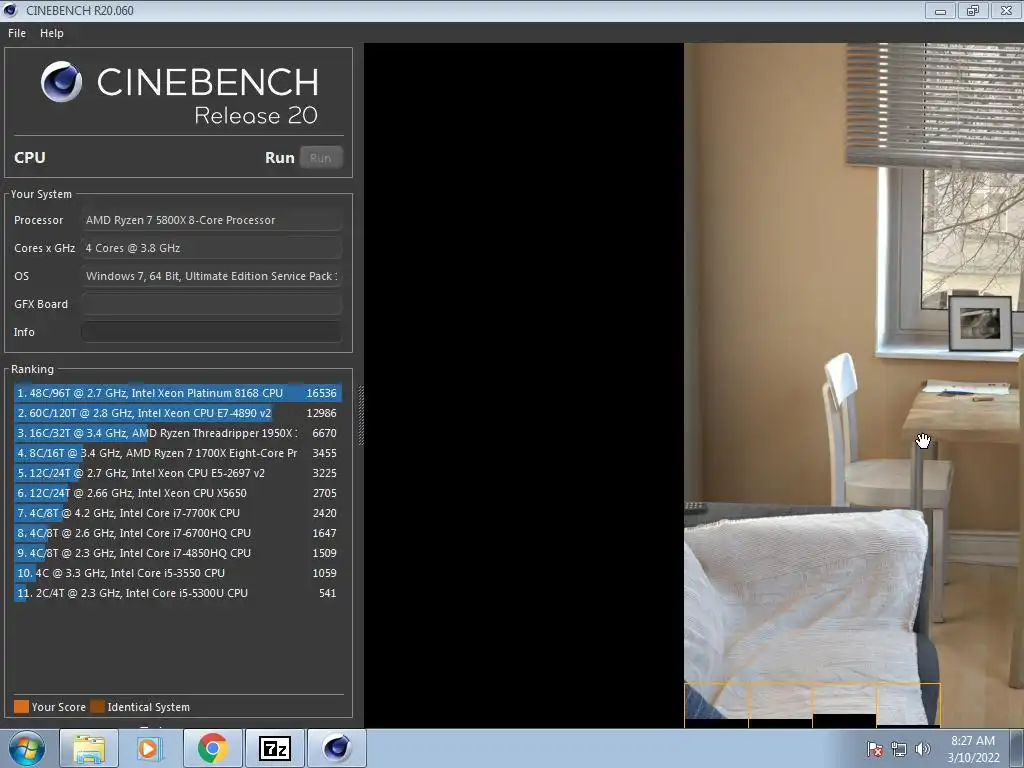Click the panel splitter handle beside Ranking
The height and width of the screenshot is (768, 1024).
click(x=360, y=415)
